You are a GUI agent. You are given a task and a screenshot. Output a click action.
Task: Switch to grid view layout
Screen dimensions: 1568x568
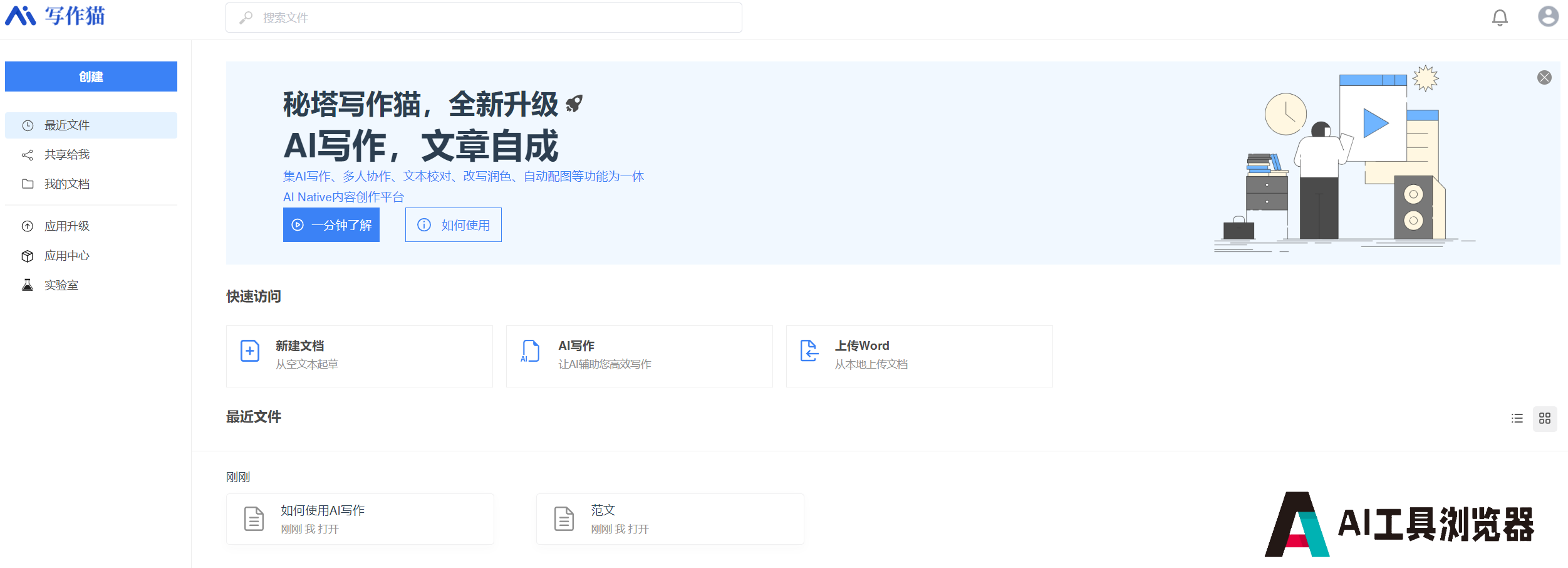(1544, 418)
